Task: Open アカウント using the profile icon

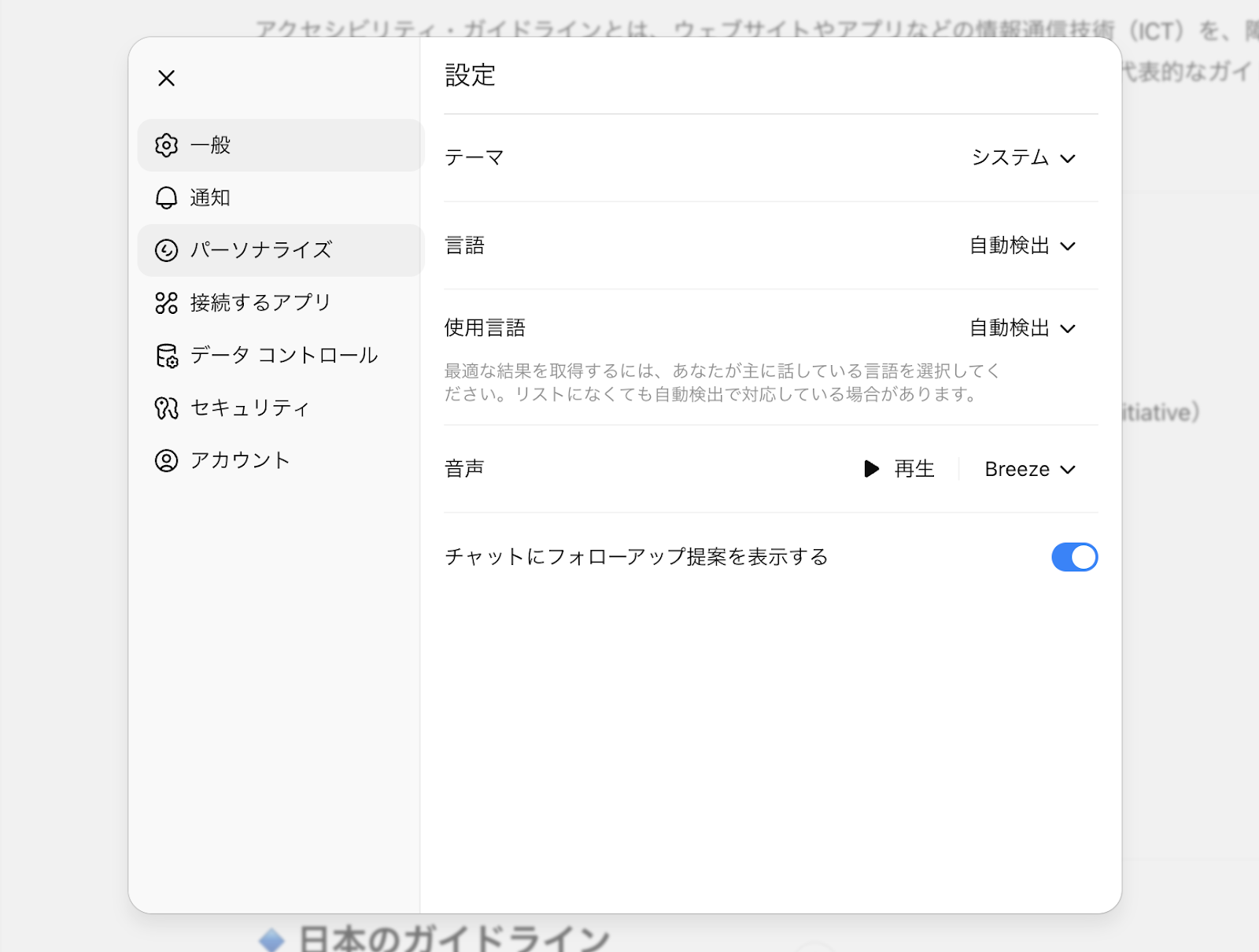Action: coord(166,460)
